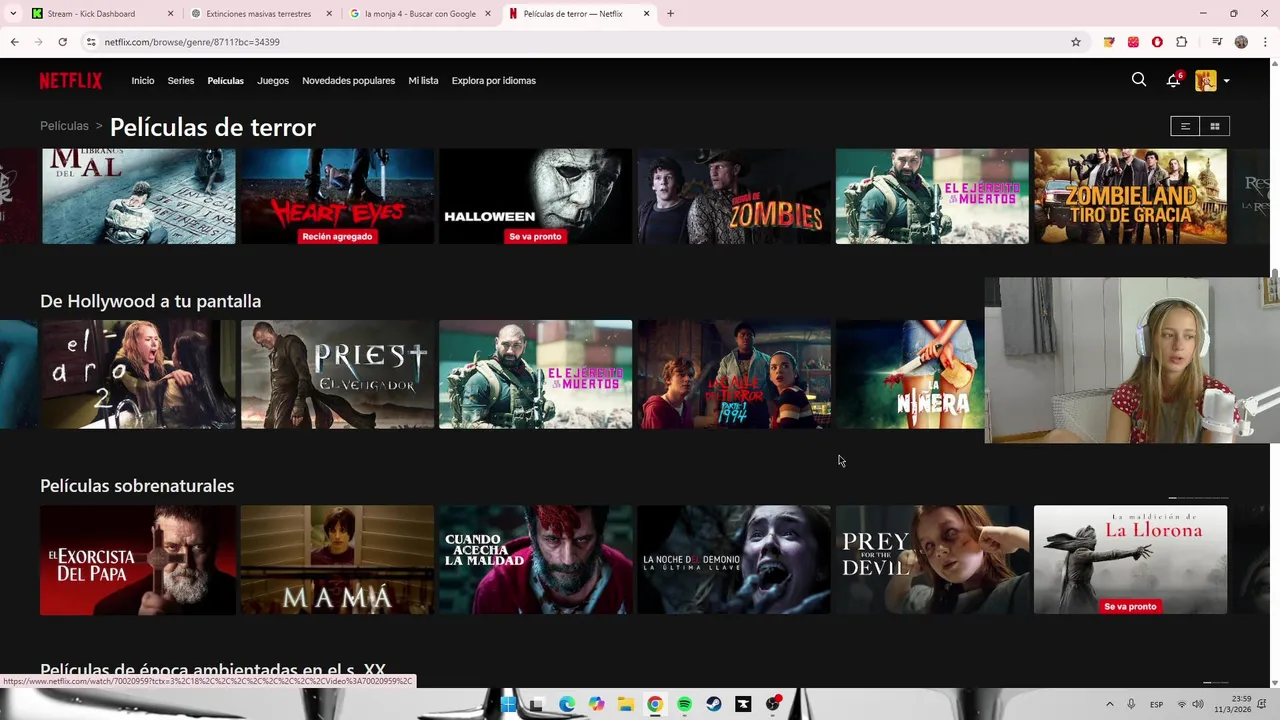The width and height of the screenshot is (1280, 720).
Task: Switch to list view layout
Action: tap(1185, 126)
